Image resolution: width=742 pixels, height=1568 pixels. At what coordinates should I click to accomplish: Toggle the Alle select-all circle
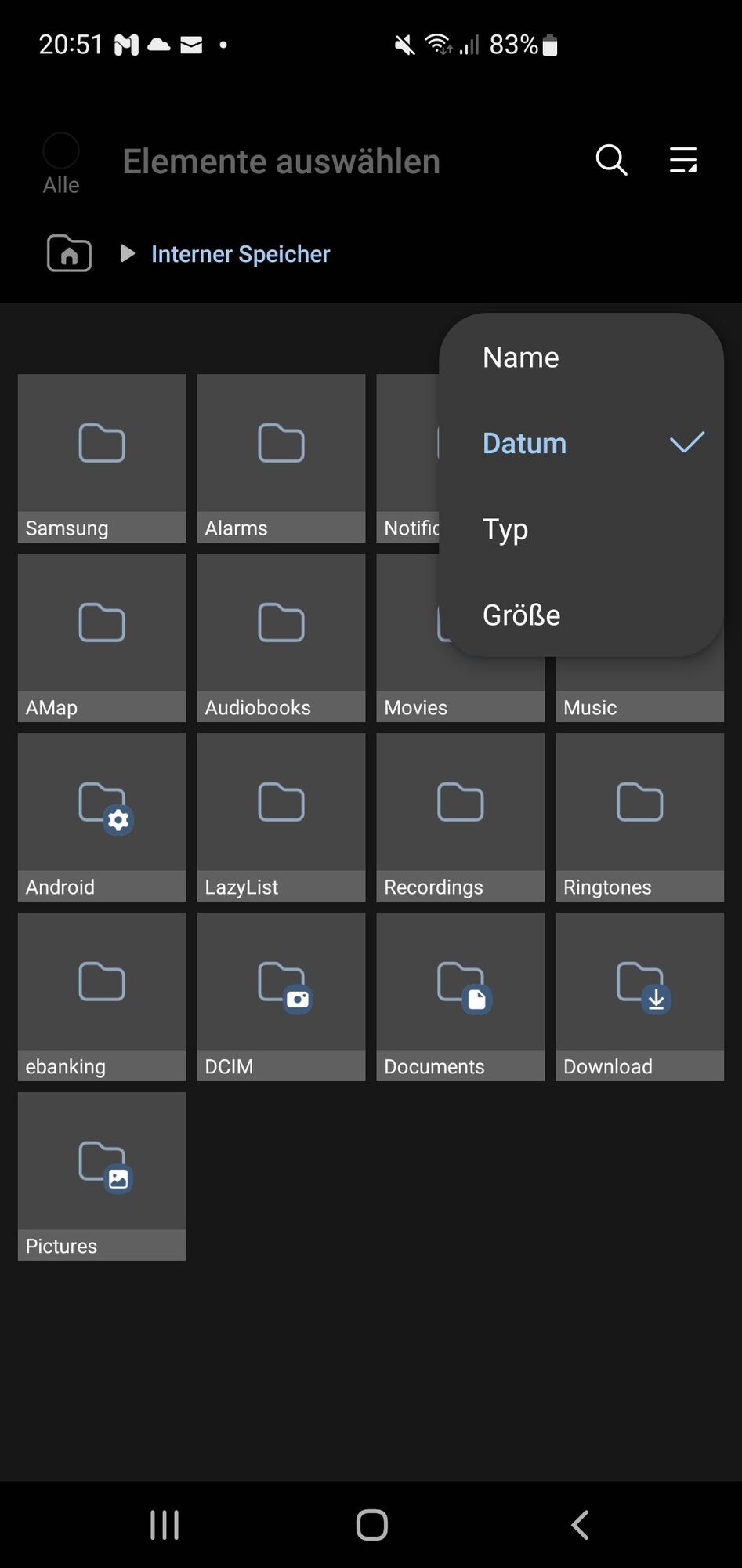coord(61,151)
